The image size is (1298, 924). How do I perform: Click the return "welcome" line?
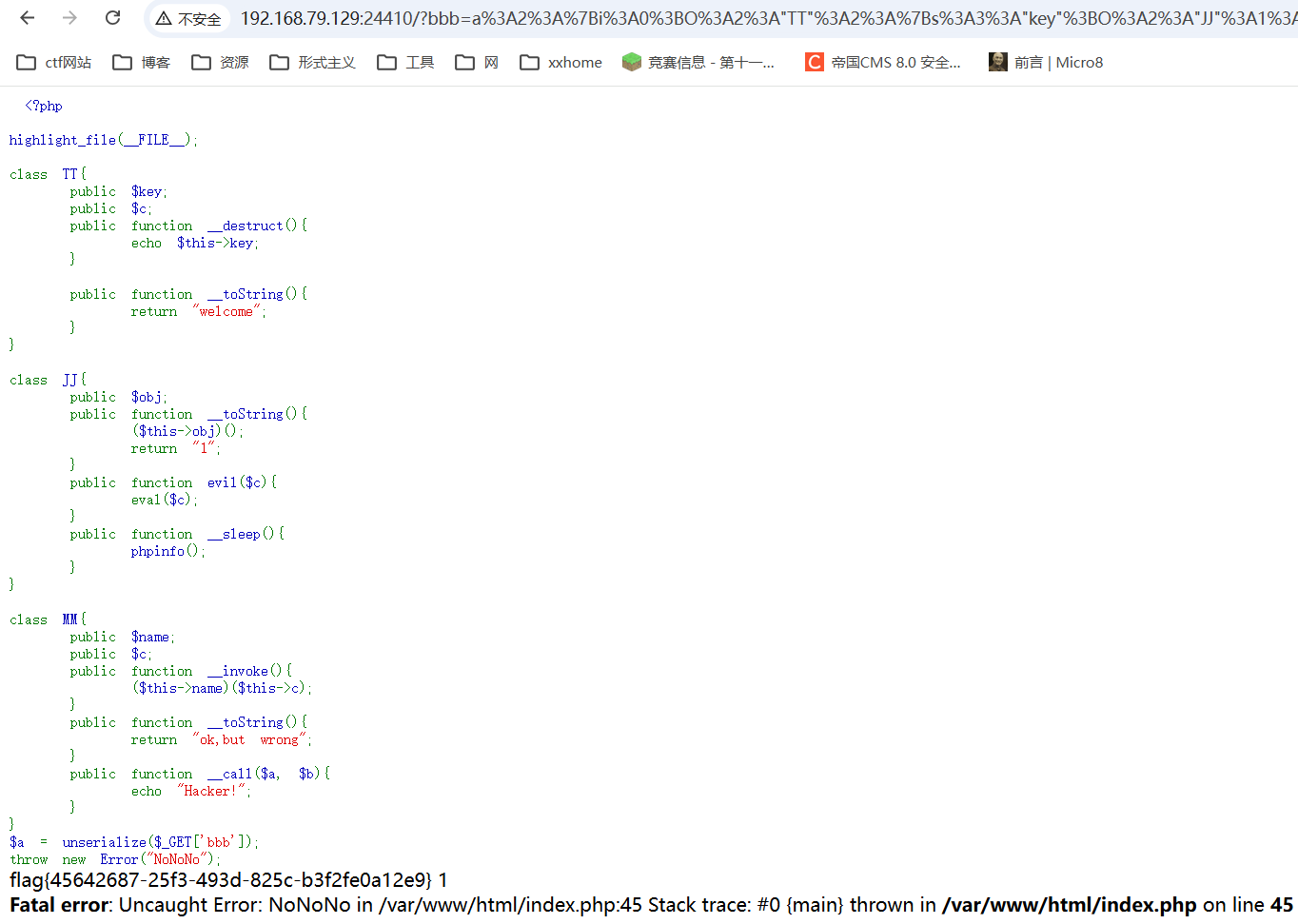[199, 311]
